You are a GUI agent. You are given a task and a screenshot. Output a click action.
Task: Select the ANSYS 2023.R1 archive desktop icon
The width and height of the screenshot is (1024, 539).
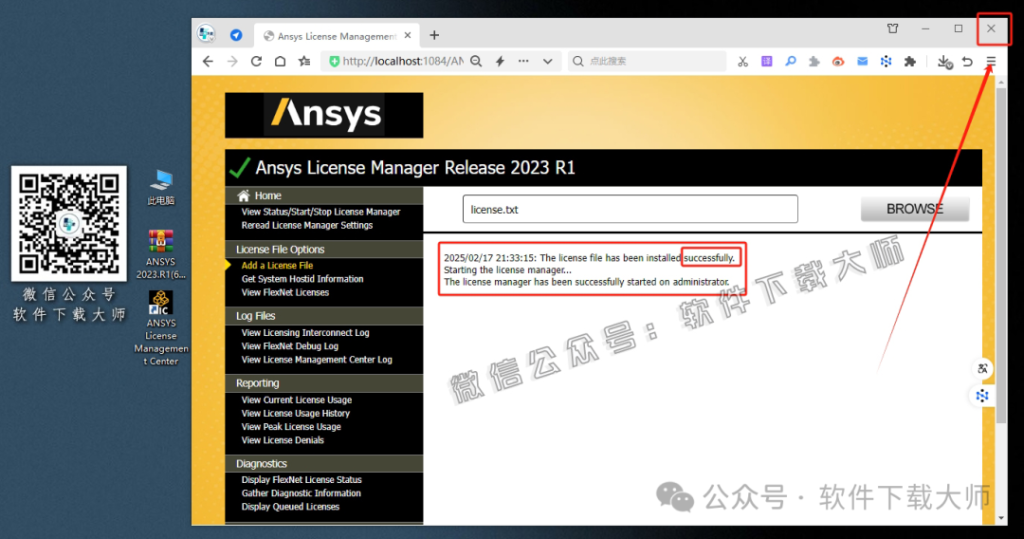161,254
